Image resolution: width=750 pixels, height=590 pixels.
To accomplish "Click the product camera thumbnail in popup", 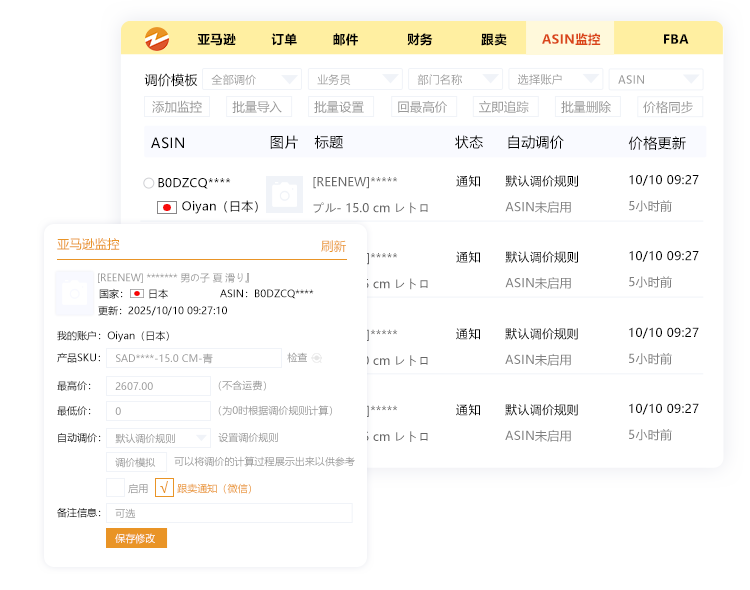I will (74, 293).
